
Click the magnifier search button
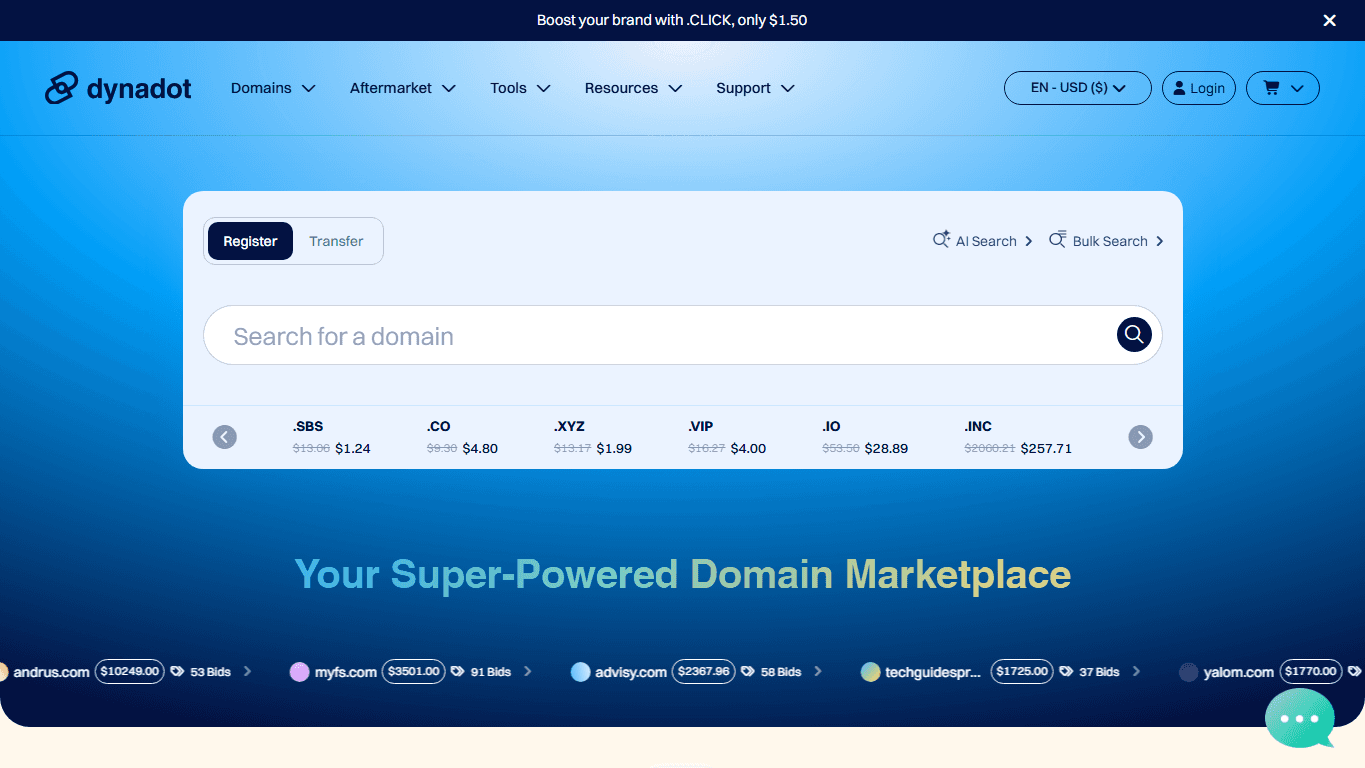(x=1134, y=335)
